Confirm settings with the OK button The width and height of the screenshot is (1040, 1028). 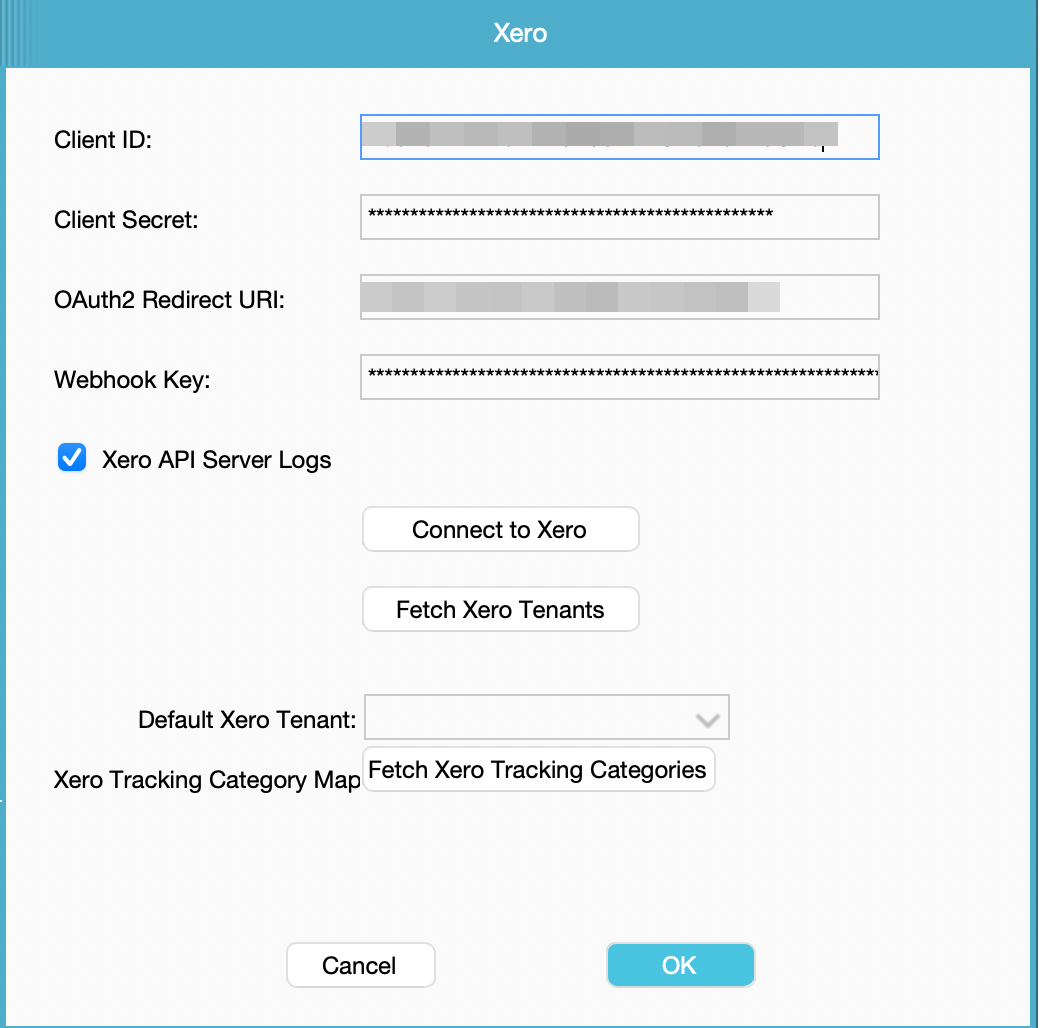point(680,965)
